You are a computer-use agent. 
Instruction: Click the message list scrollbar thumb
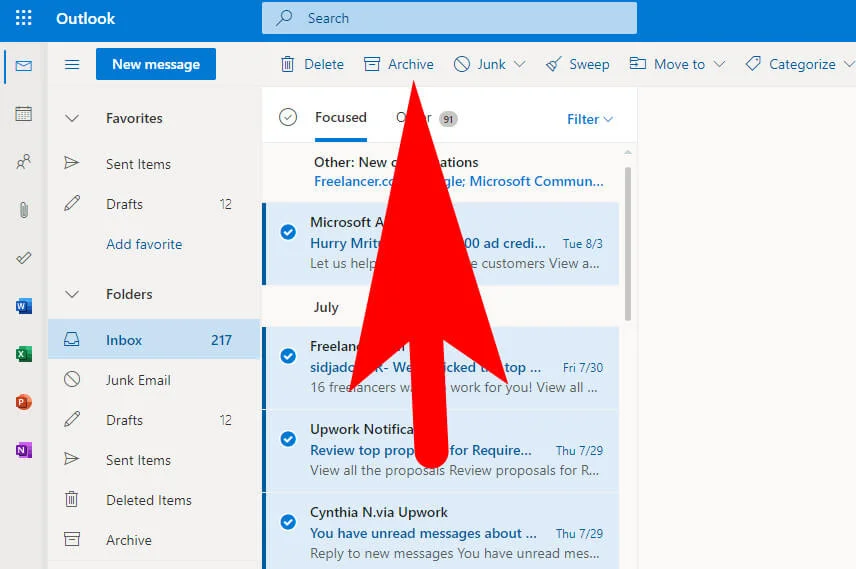tap(628, 244)
